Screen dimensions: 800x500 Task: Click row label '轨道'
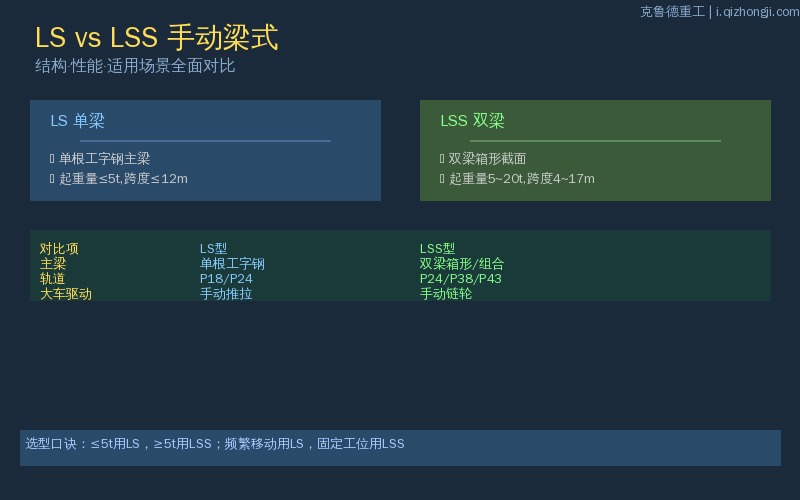pos(53,279)
